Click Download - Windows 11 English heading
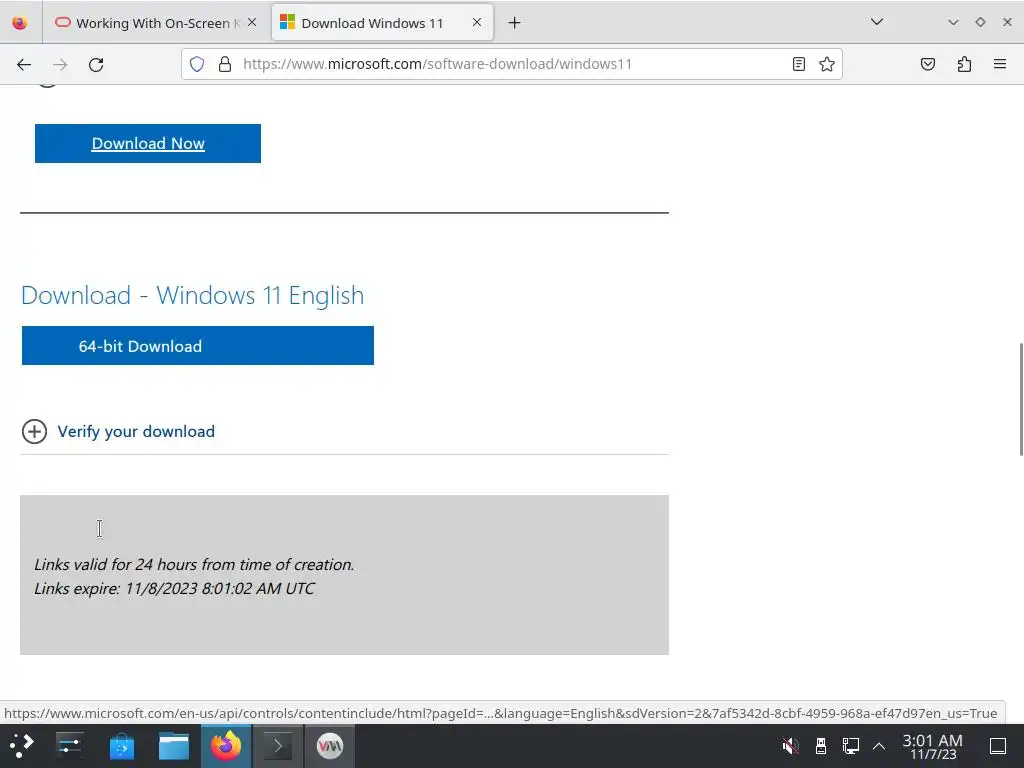The height and width of the screenshot is (768, 1024). coord(193,295)
